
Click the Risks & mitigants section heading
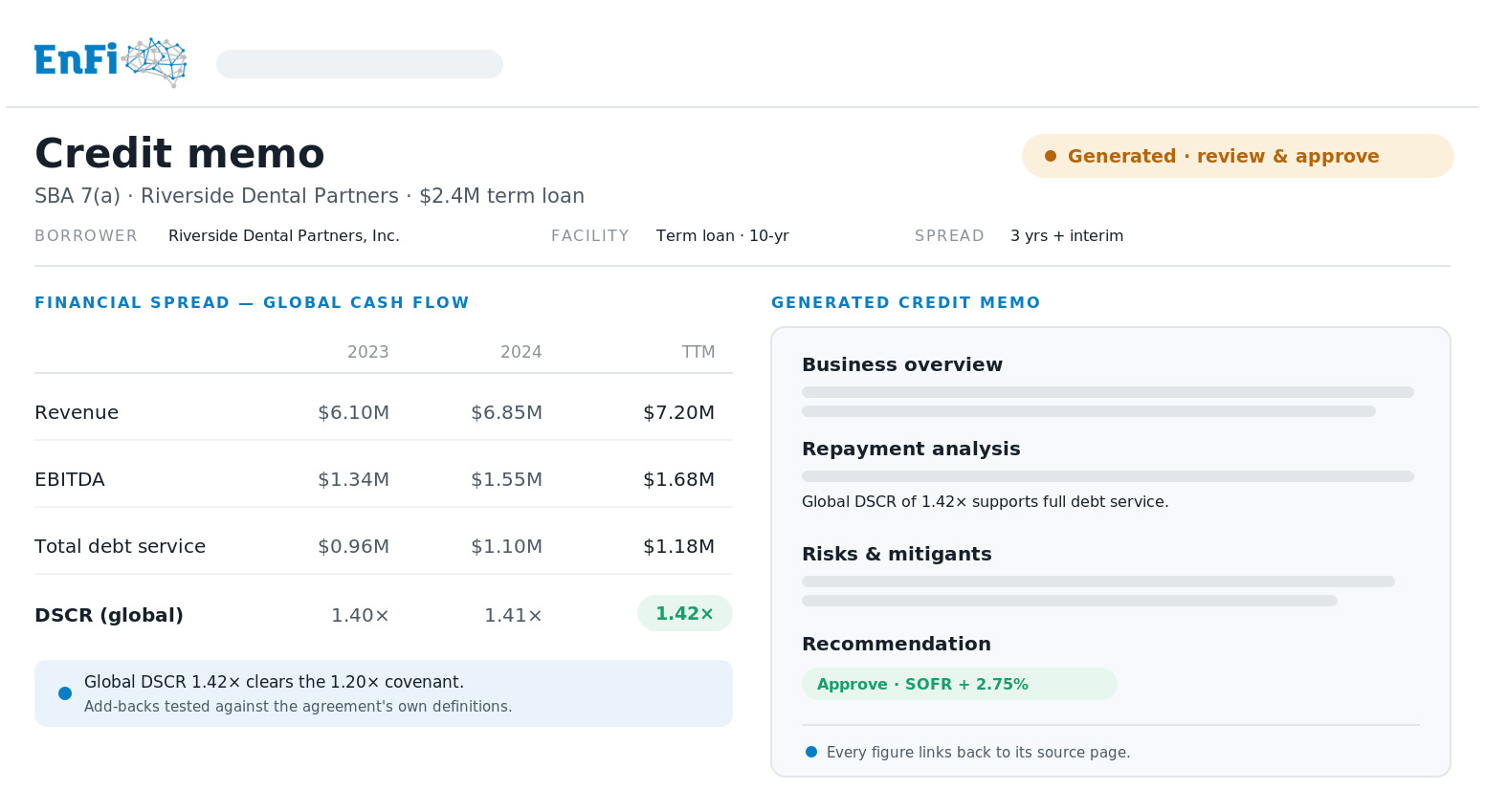coord(897,554)
